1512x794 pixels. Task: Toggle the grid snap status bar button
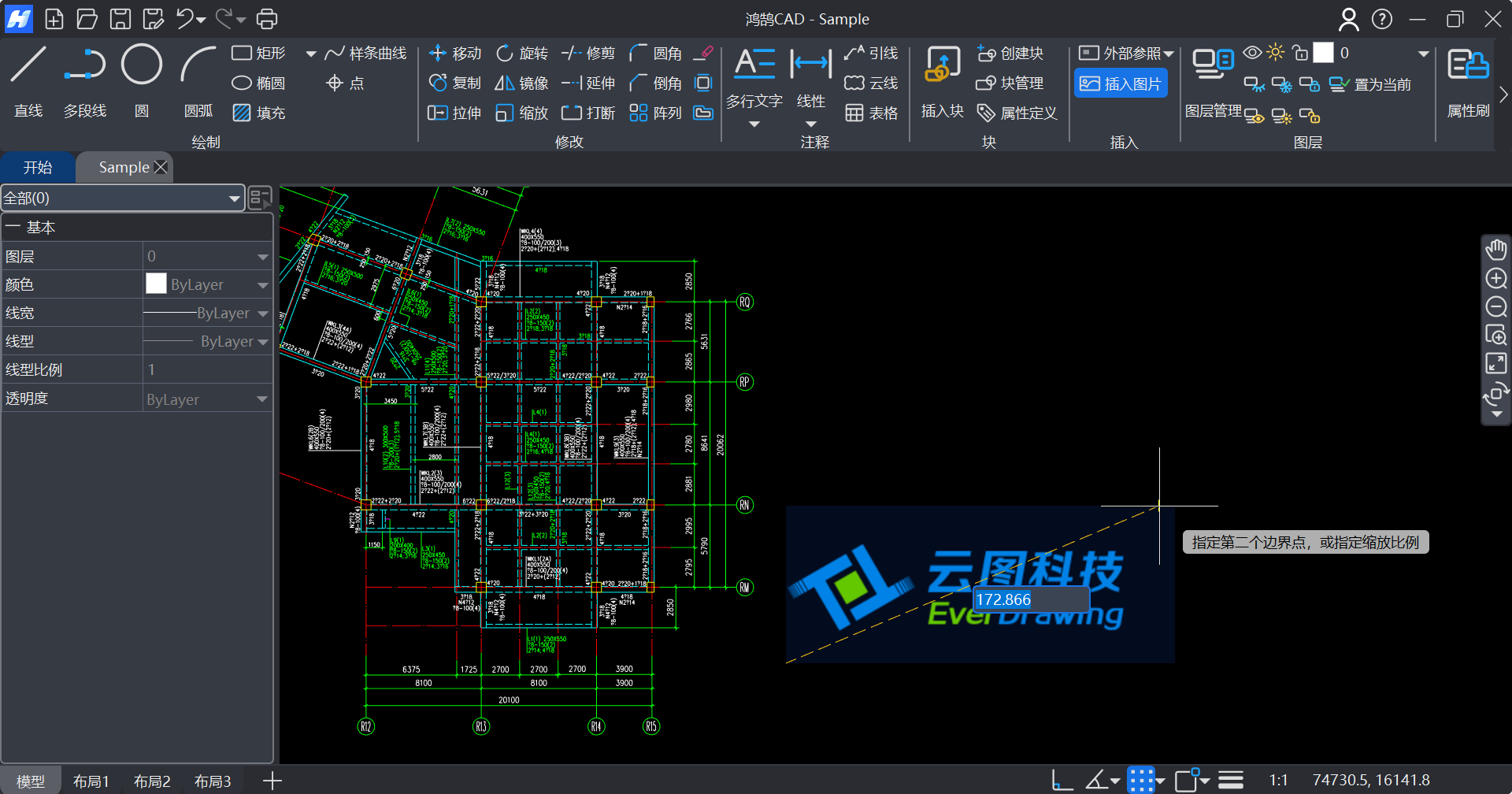click(1140, 780)
